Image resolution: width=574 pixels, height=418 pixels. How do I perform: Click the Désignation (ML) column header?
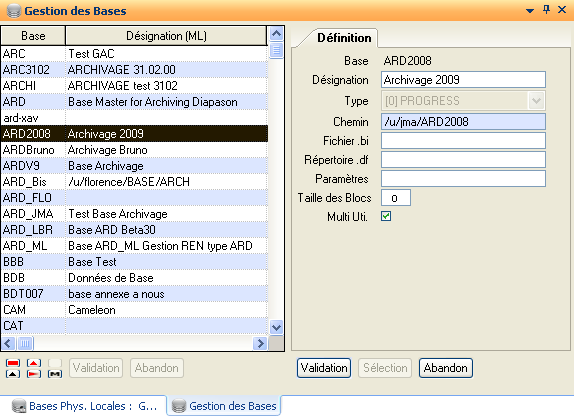(x=166, y=36)
